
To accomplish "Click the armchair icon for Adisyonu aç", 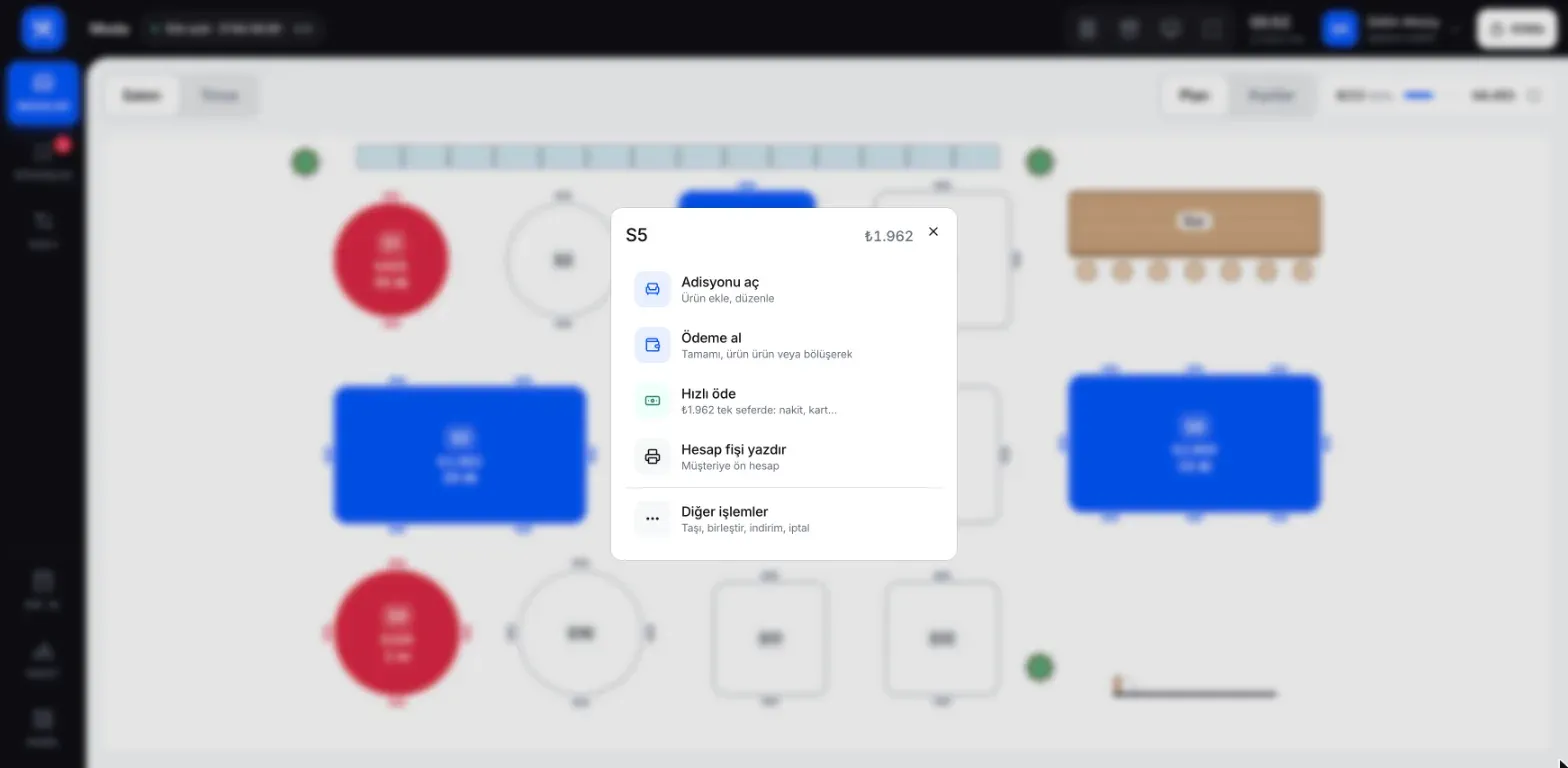I will click(652, 289).
